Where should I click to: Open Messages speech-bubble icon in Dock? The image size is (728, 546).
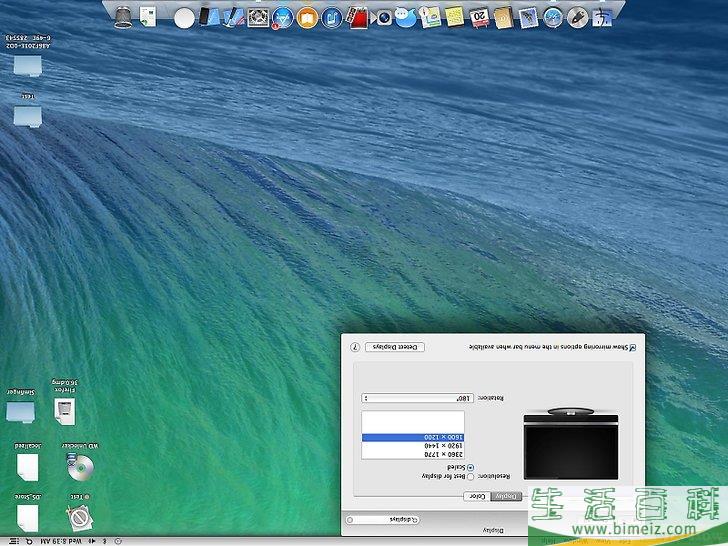[406, 19]
